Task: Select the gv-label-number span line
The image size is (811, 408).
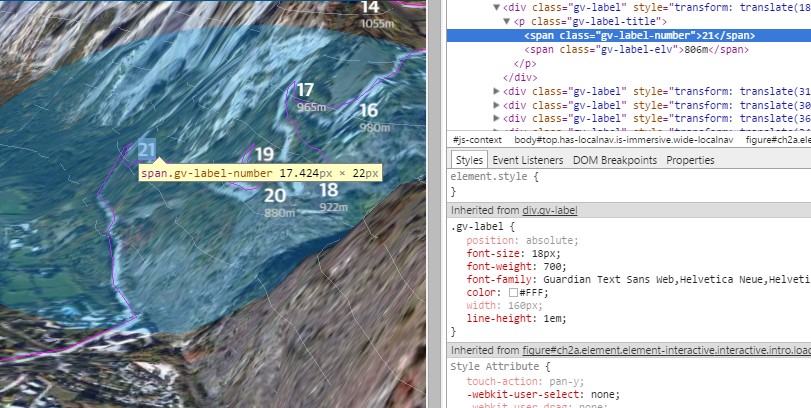Action: pos(629,36)
